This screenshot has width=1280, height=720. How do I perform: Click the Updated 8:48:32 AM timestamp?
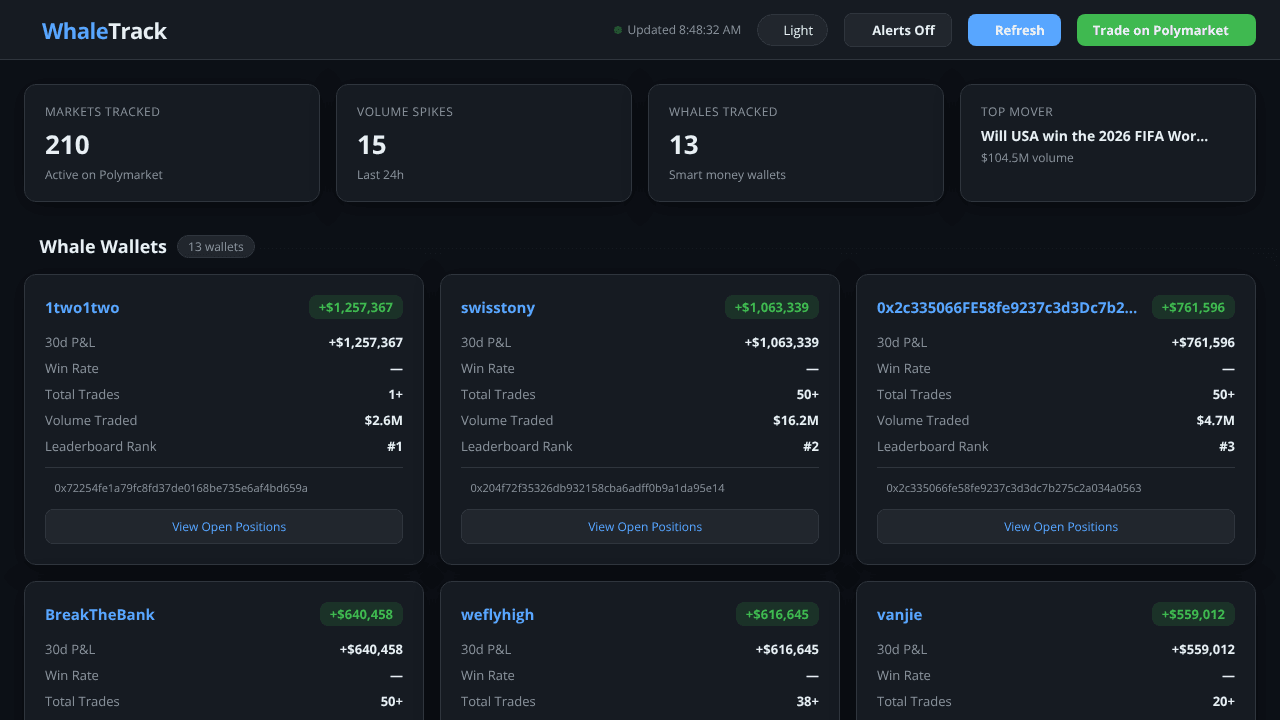(684, 30)
